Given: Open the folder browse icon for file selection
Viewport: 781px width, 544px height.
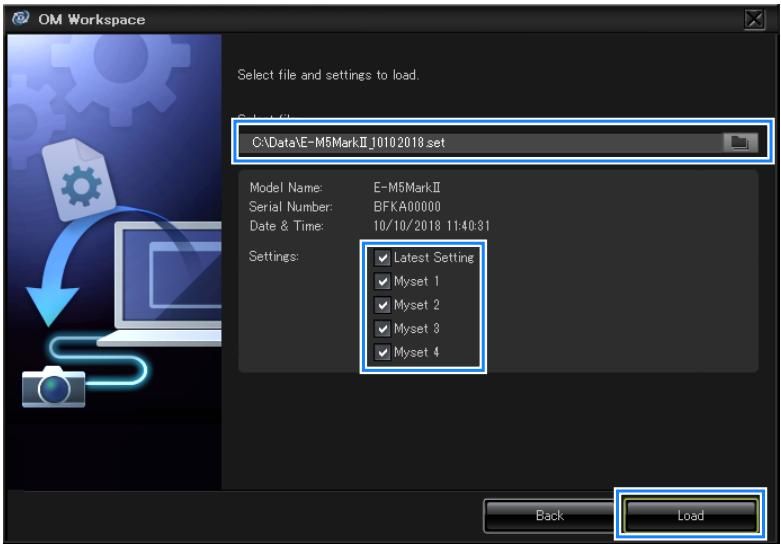Looking at the screenshot, I should pos(740,142).
